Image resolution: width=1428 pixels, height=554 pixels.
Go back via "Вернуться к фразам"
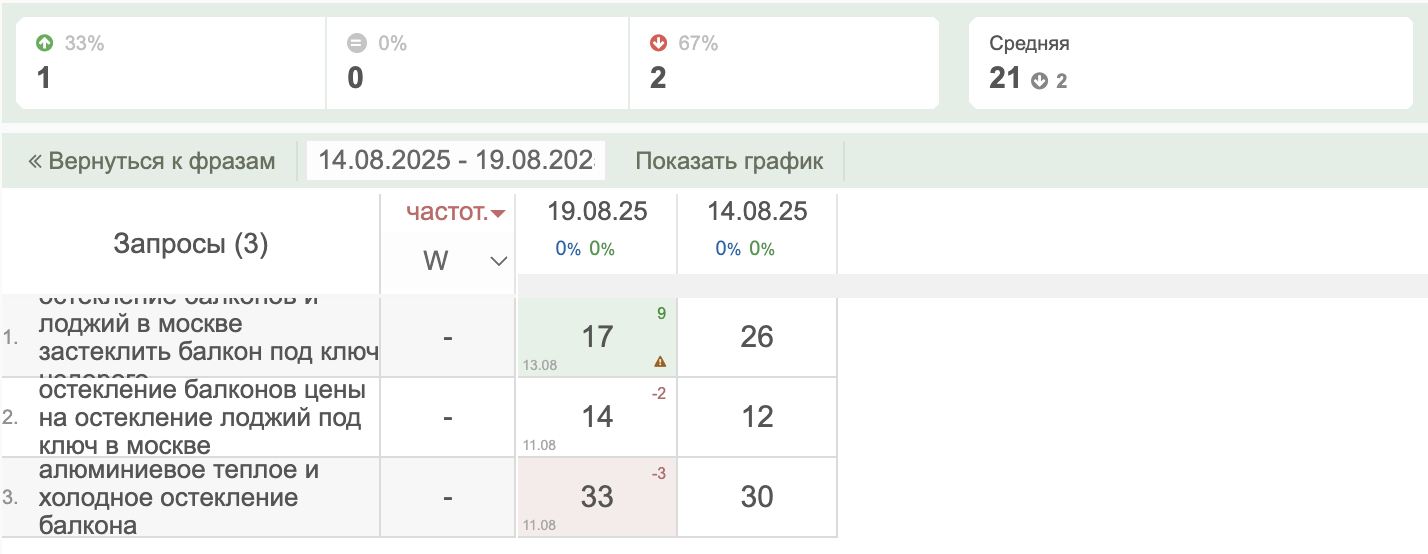click(x=151, y=161)
